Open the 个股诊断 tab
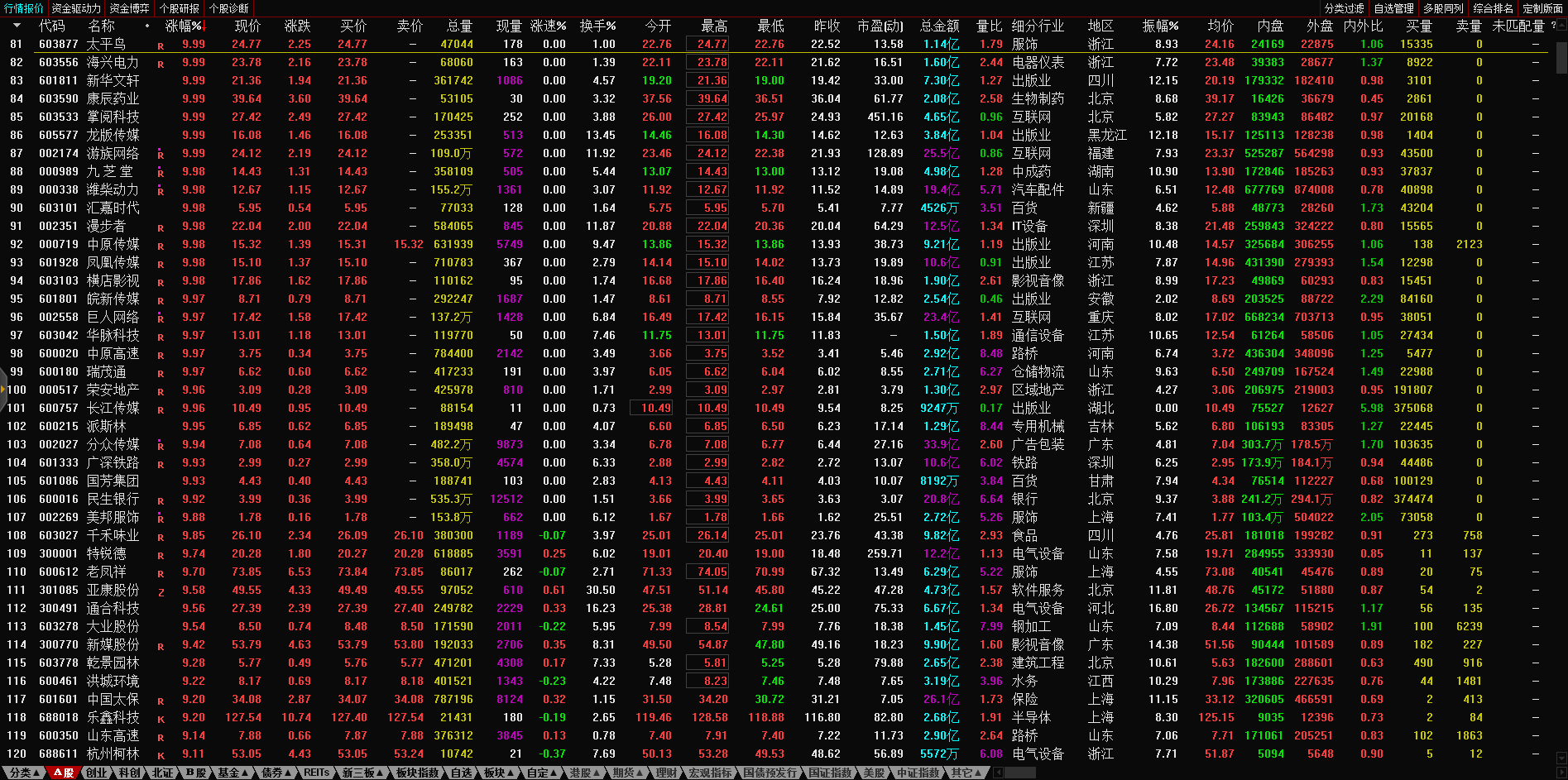This screenshot has height=780, width=1568. click(x=228, y=8)
